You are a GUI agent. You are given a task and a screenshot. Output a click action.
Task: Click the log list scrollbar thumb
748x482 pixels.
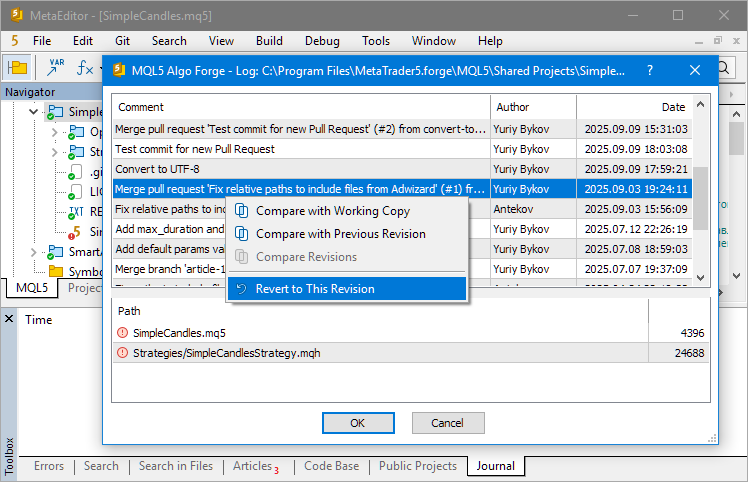pos(700,198)
